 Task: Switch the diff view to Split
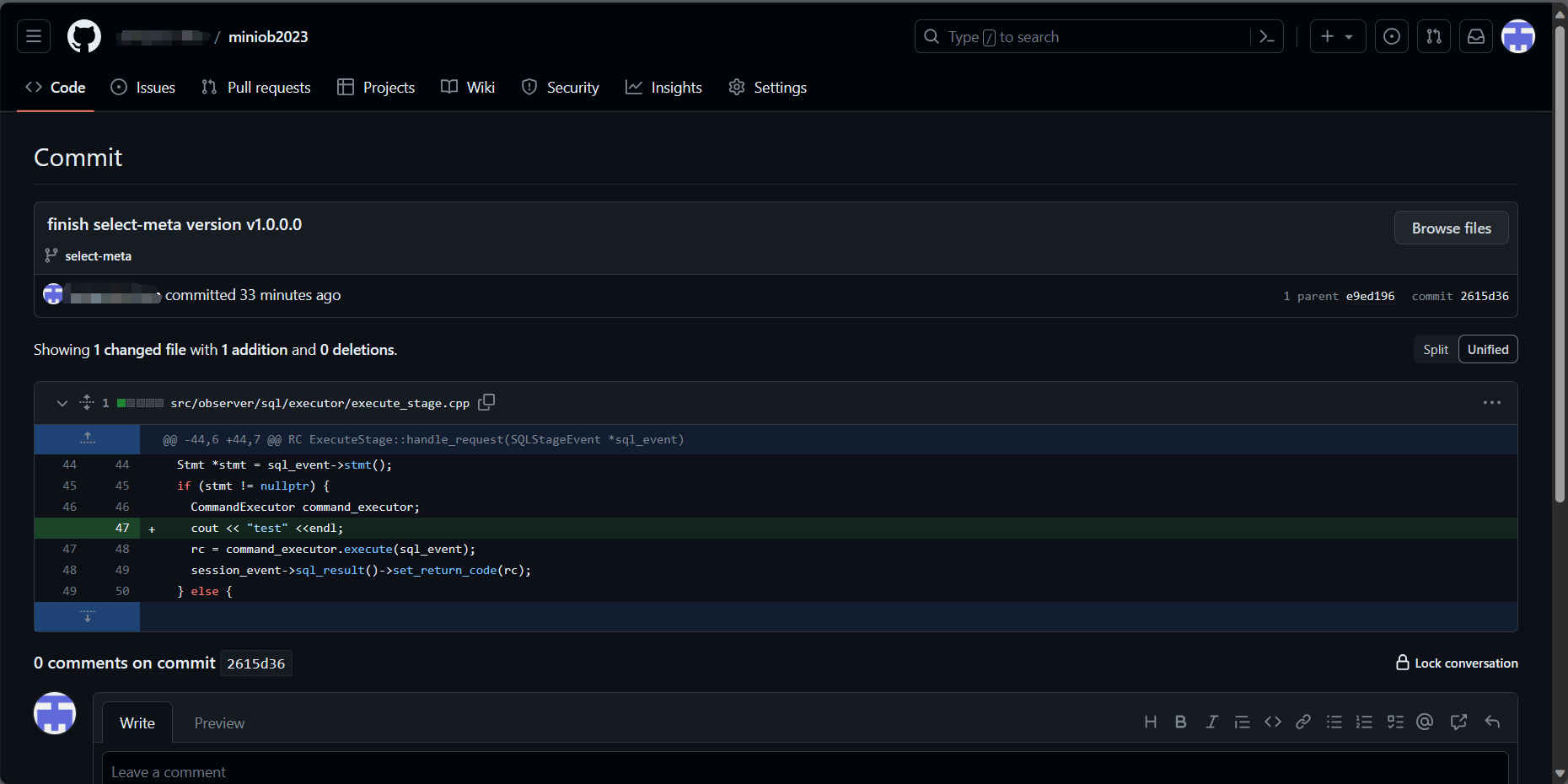[x=1436, y=349]
